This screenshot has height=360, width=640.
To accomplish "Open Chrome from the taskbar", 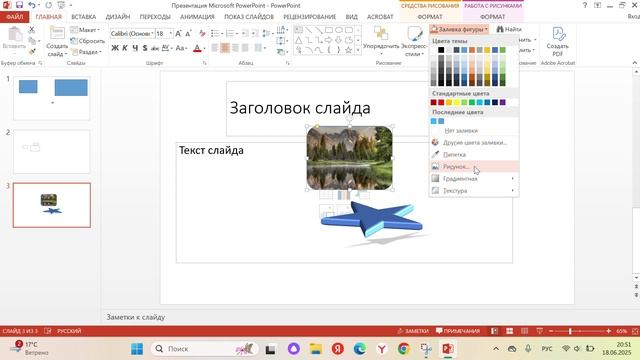I will pos(404,349).
